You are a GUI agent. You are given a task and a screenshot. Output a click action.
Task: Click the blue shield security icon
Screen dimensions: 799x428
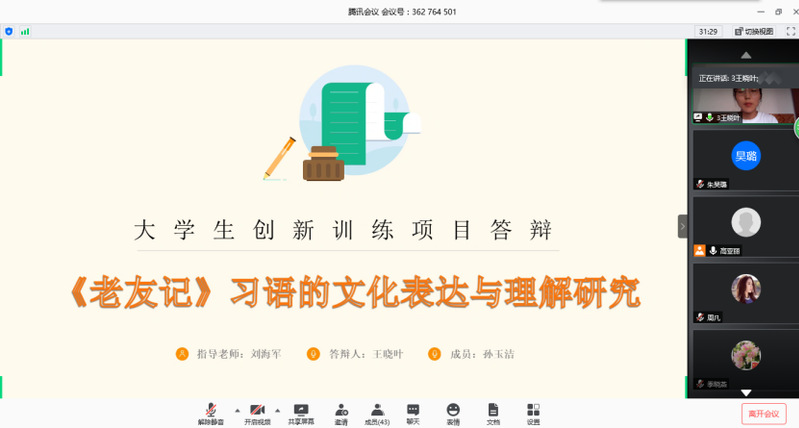9,31
